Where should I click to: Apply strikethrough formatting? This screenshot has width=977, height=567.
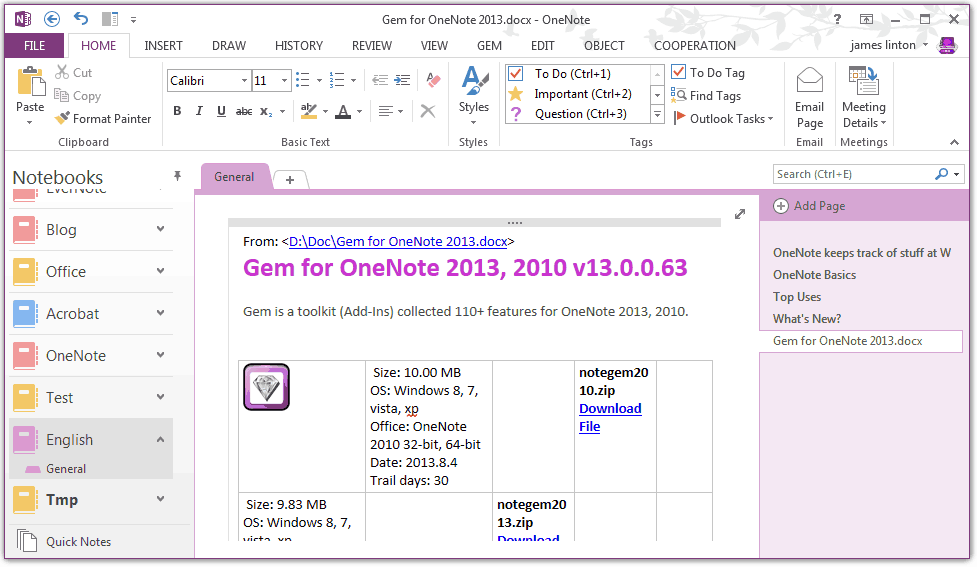click(x=244, y=111)
